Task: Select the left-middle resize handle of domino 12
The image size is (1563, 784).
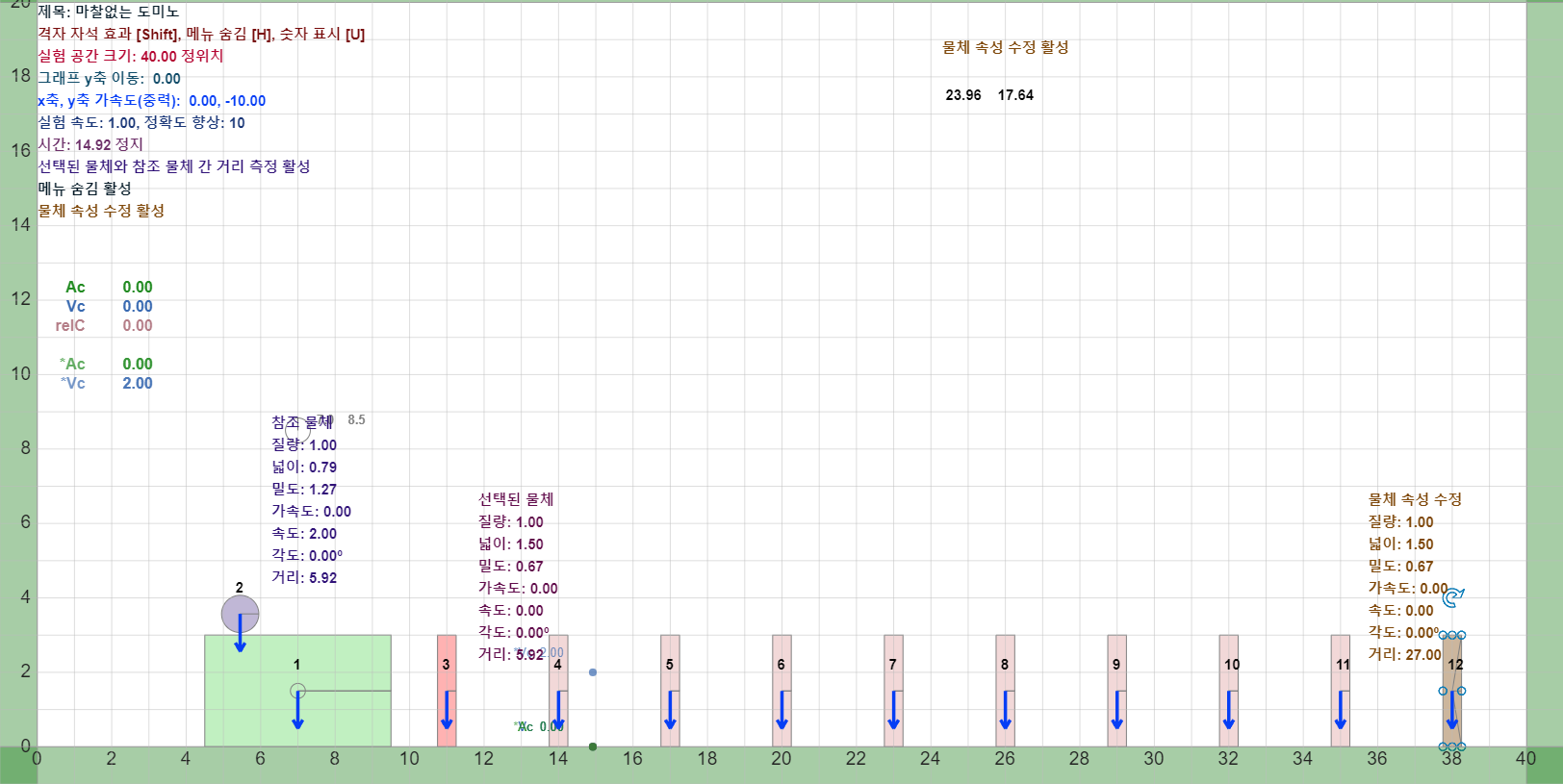Action: (1443, 691)
